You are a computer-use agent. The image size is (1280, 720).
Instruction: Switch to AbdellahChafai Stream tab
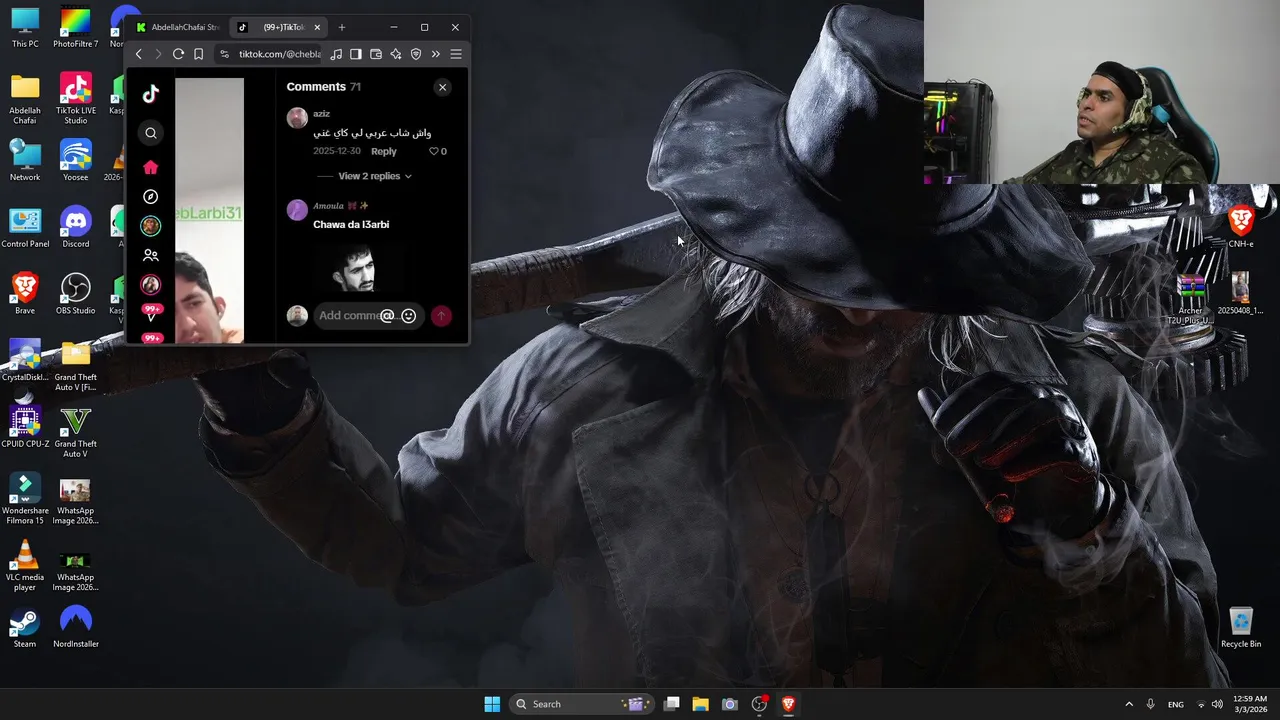[178, 27]
